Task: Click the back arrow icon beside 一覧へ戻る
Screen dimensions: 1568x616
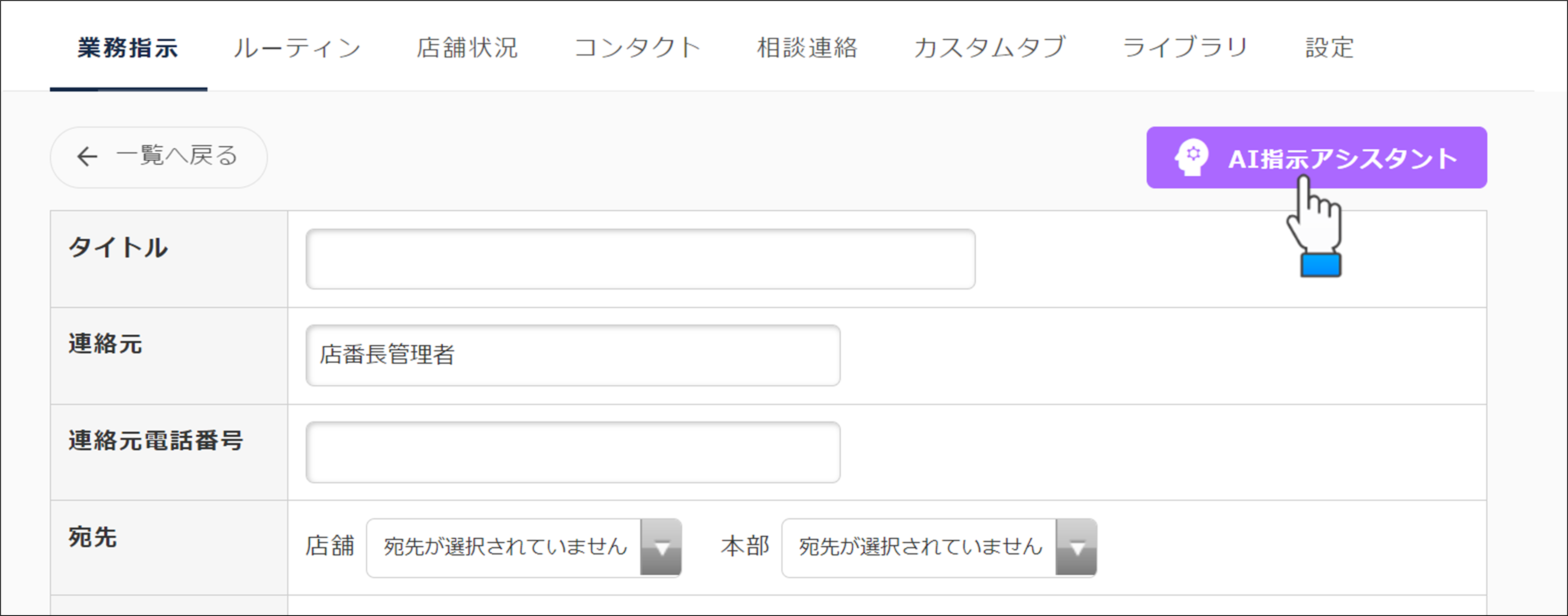Action: pos(87,157)
